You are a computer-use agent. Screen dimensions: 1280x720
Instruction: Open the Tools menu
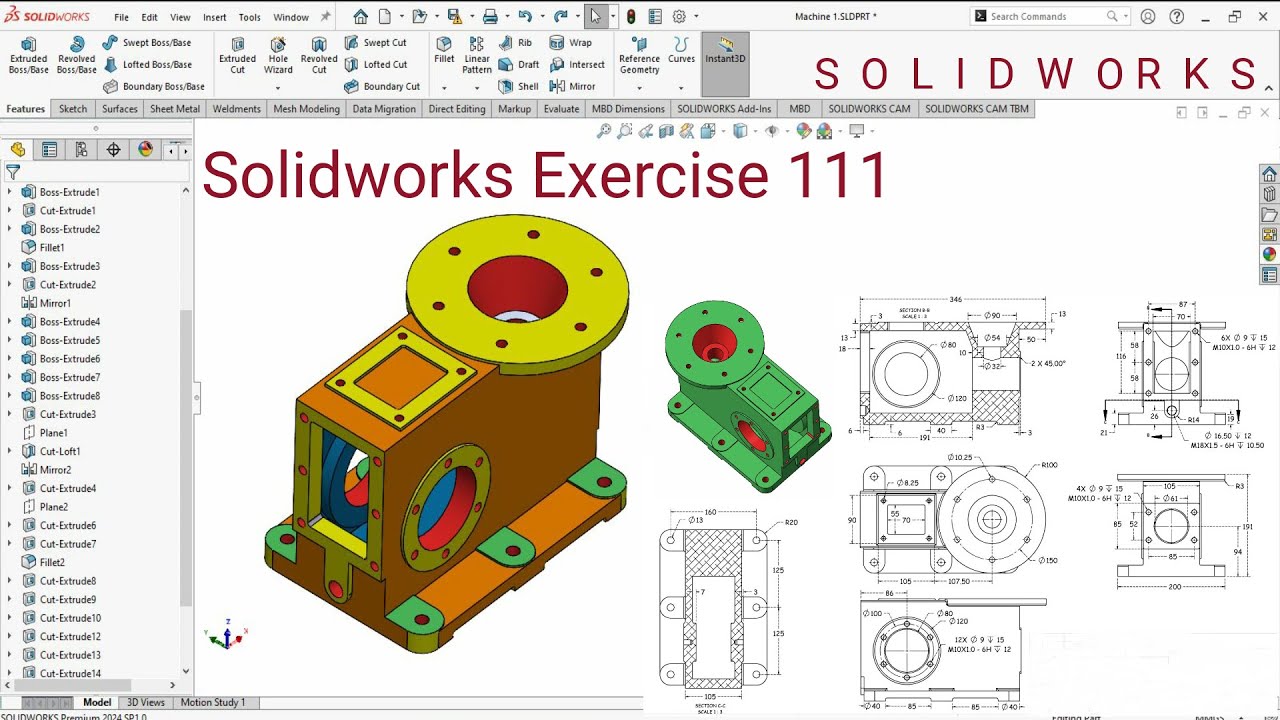tap(249, 17)
